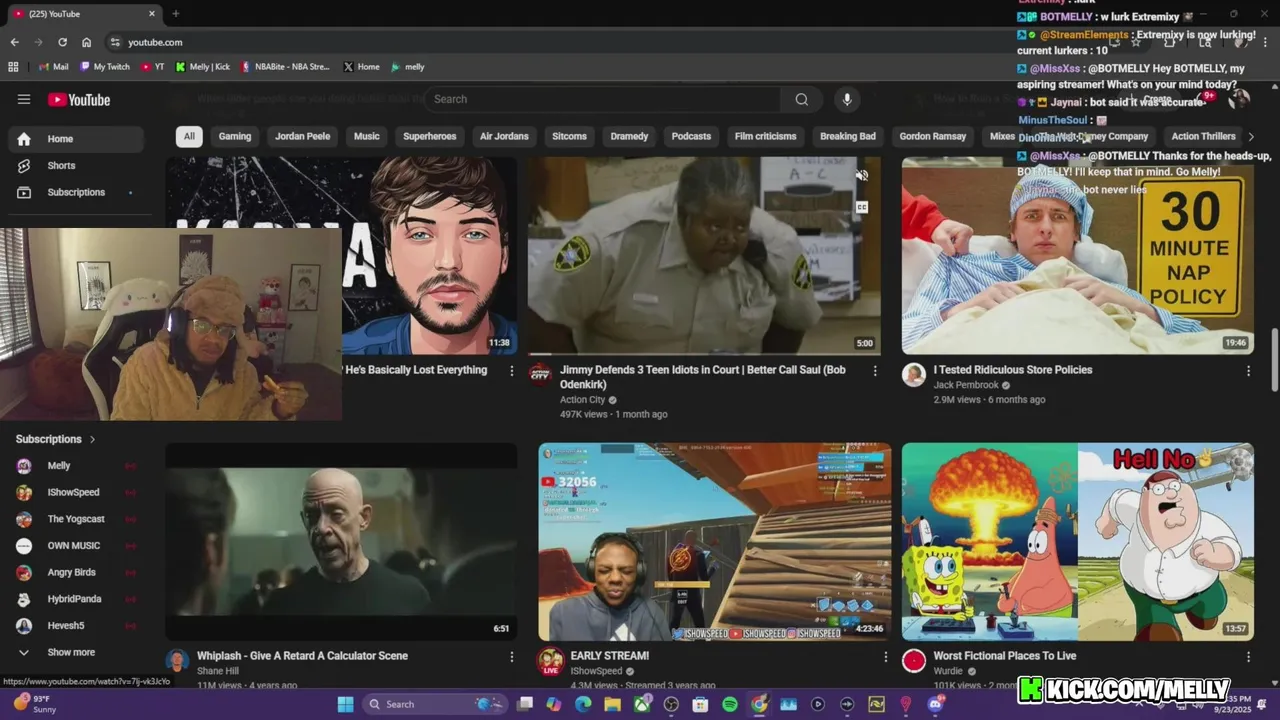The height and width of the screenshot is (720, 1280).
Task: Select the All filter chip
Action: (x=189, y=136)
